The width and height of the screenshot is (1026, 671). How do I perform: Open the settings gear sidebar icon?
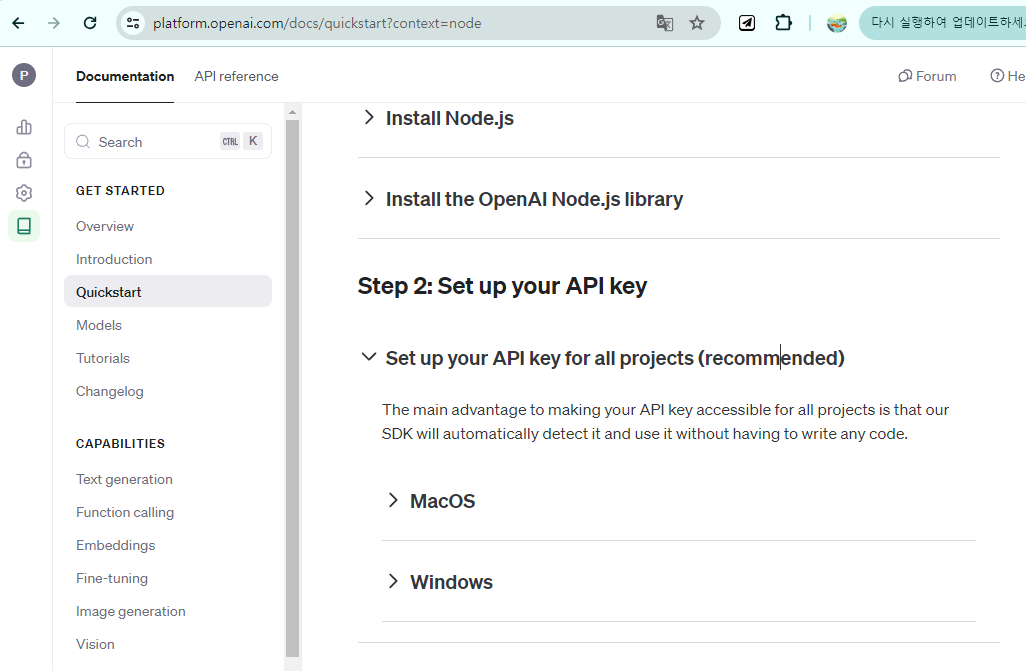(x=24, y=193)
